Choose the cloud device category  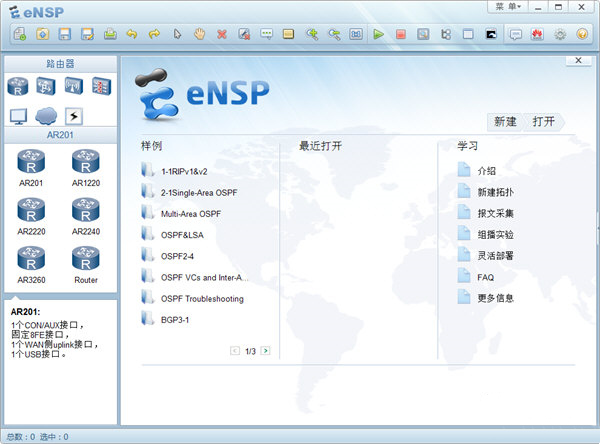(x=46, y=116)
